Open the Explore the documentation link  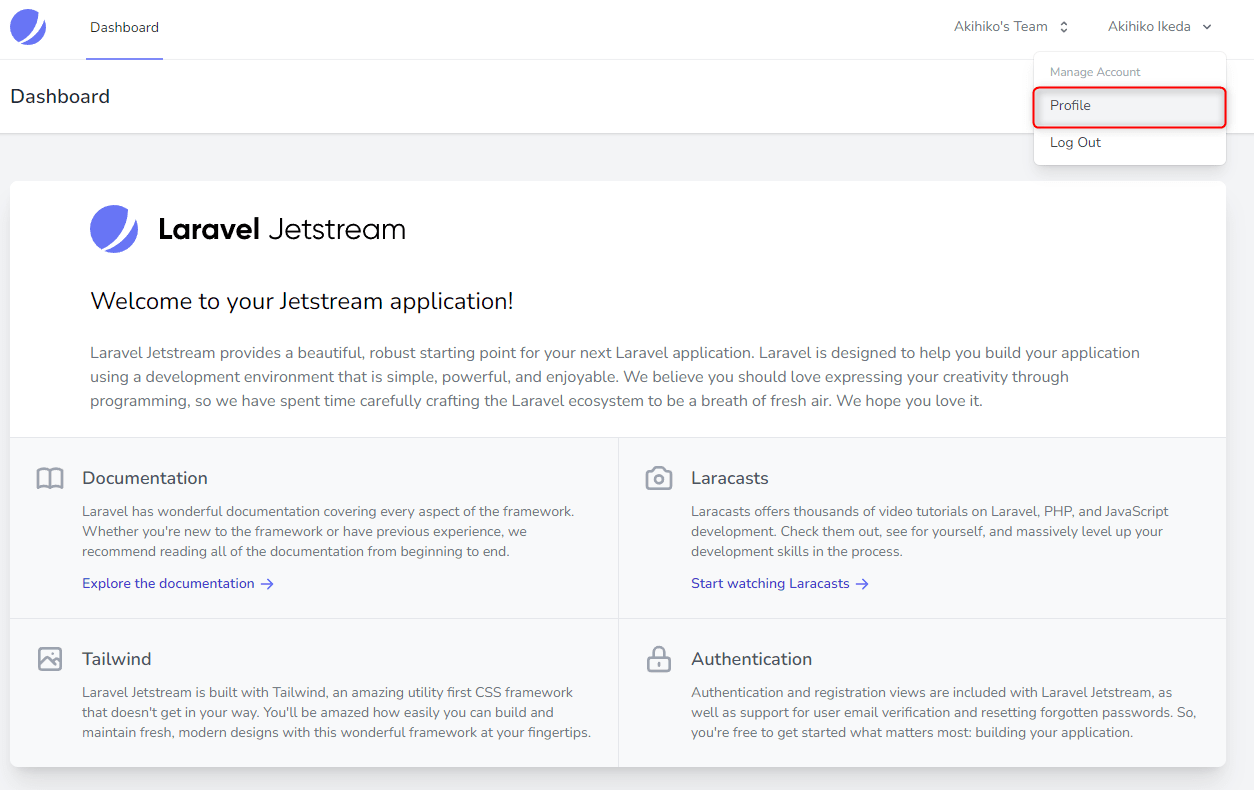168,584
